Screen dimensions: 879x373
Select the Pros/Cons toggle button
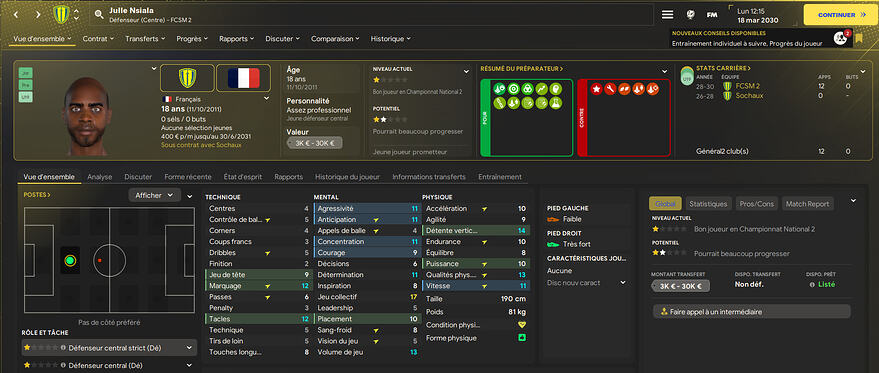(x=756, y=204)
